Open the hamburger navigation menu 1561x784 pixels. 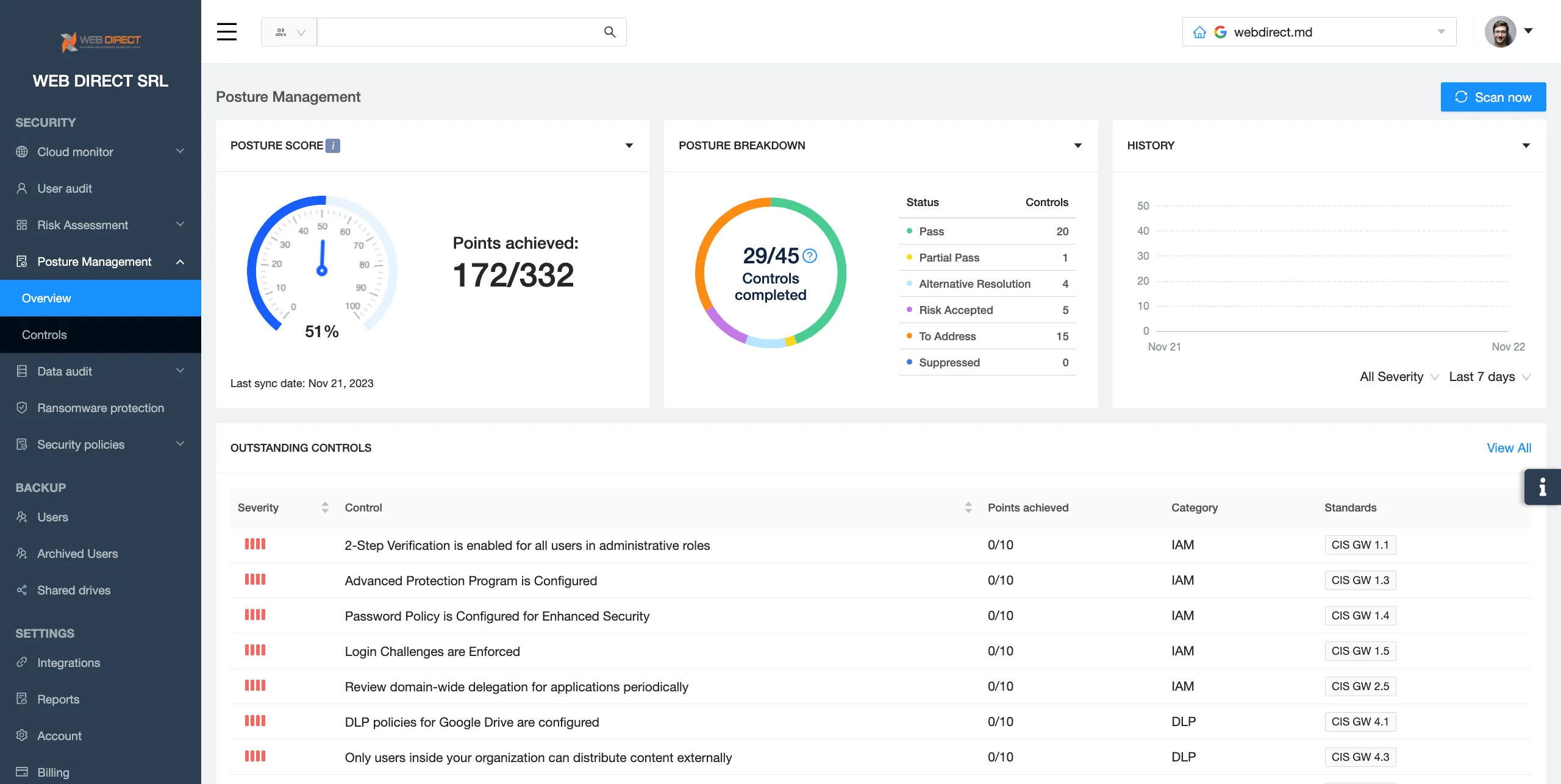[x=226, y=32]
